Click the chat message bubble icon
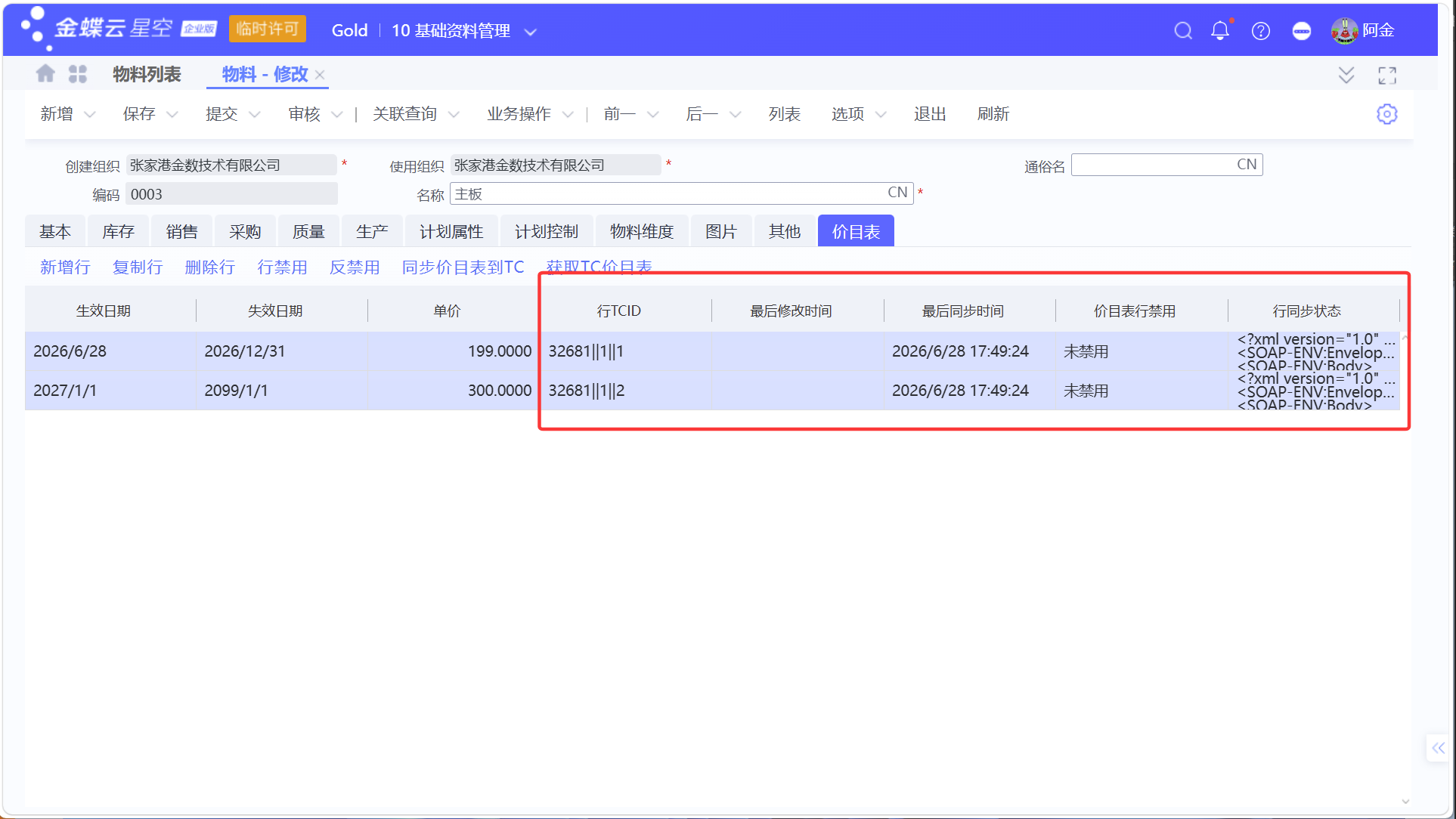Image resolution: width=1456 pixels, height=819 pixels. tap(1301, 31)
